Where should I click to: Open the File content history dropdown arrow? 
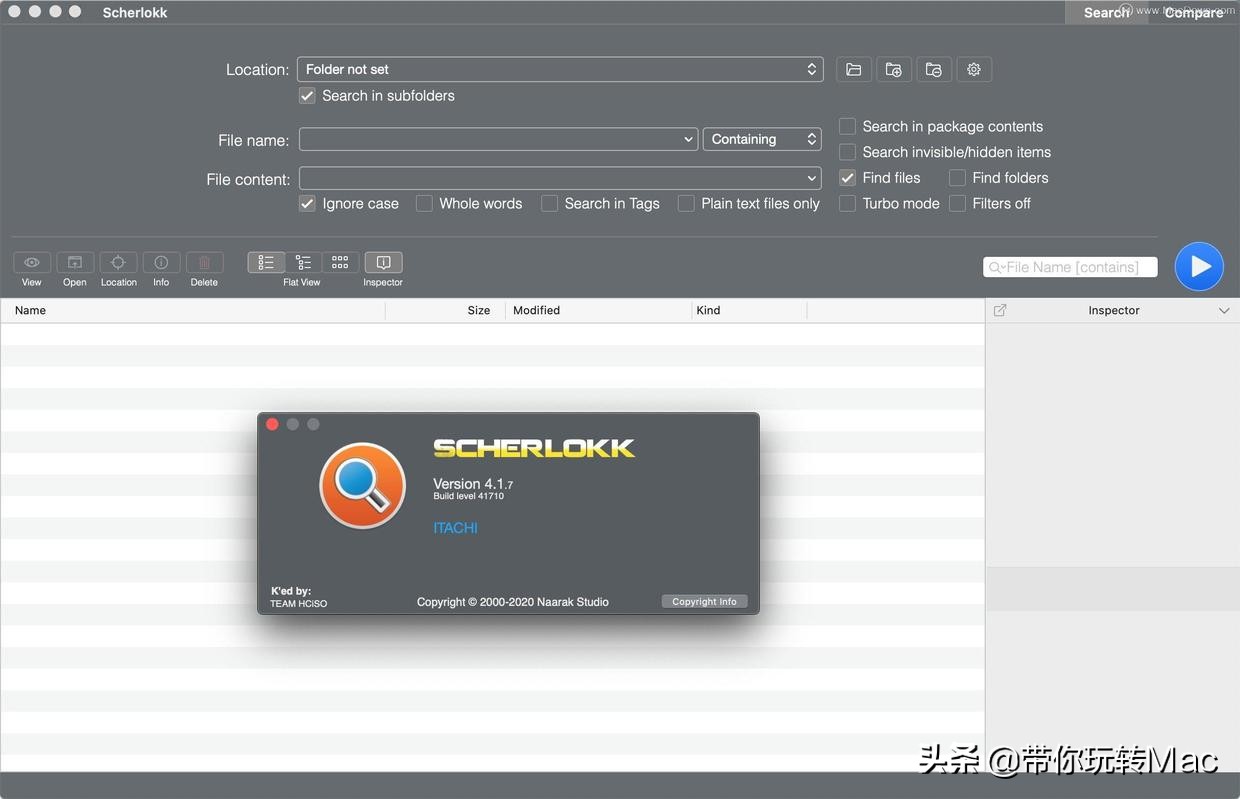pos(812,178)
